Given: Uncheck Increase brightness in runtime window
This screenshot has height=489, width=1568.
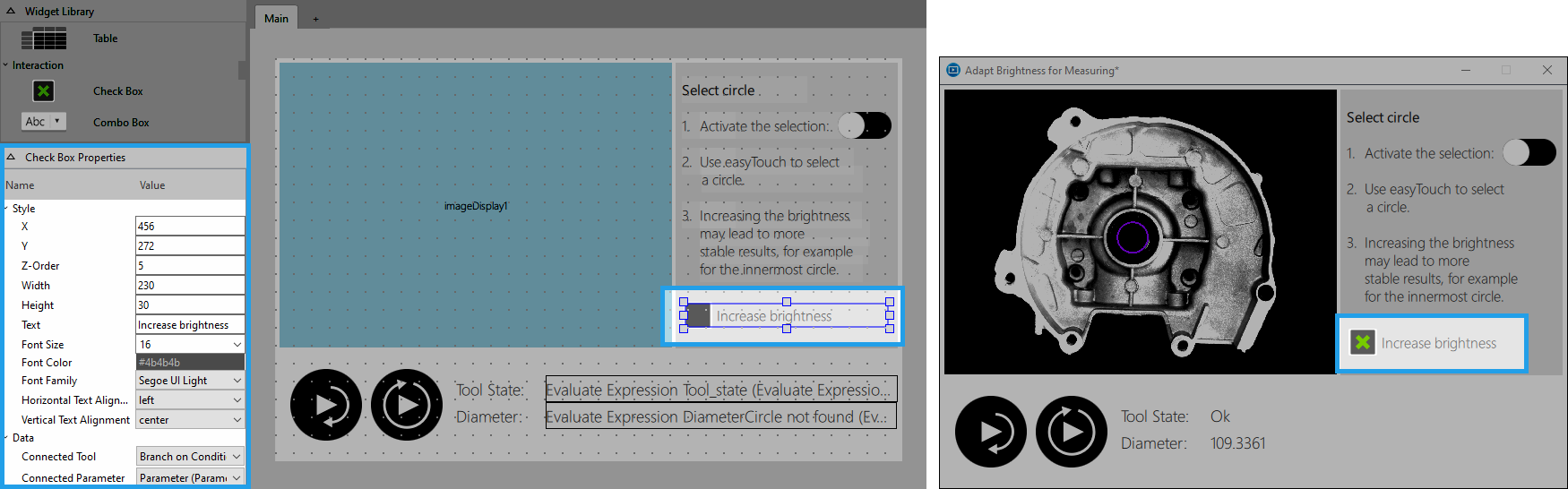Looking at the screenshot, I should pos(1363,342).
